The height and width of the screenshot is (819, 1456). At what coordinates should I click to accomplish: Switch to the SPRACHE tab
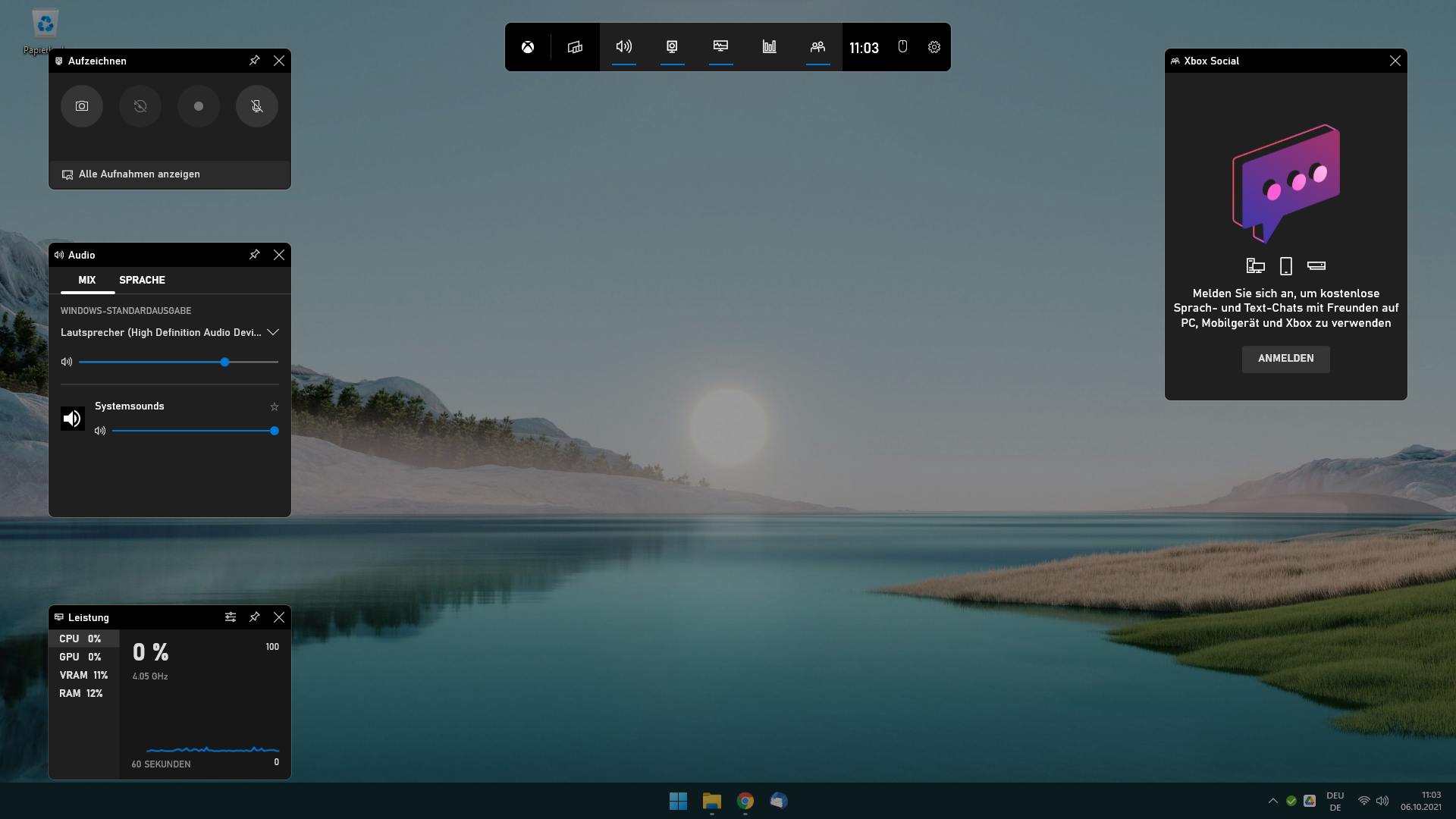pyautogui.click(x=142, y=280)
